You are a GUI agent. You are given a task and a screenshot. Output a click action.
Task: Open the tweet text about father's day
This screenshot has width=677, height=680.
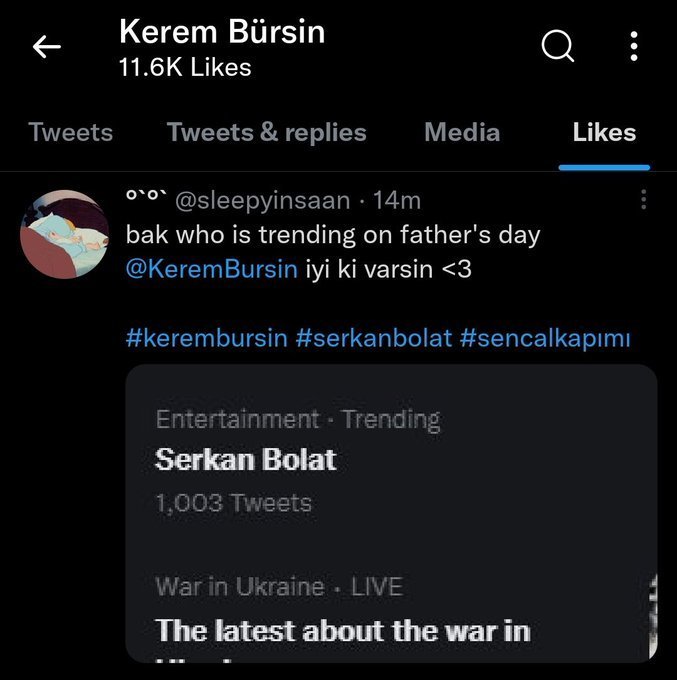332,236
